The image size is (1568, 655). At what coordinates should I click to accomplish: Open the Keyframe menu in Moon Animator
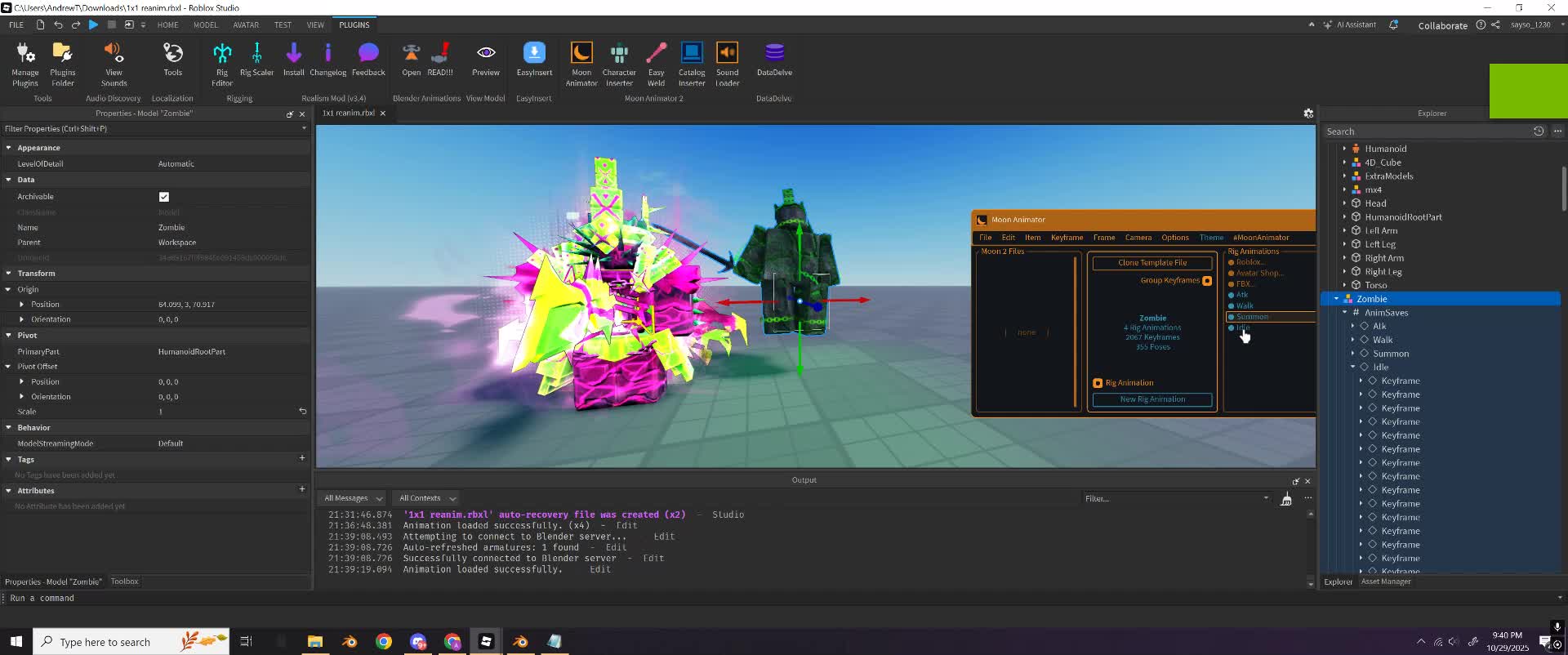click(1067, 238)
